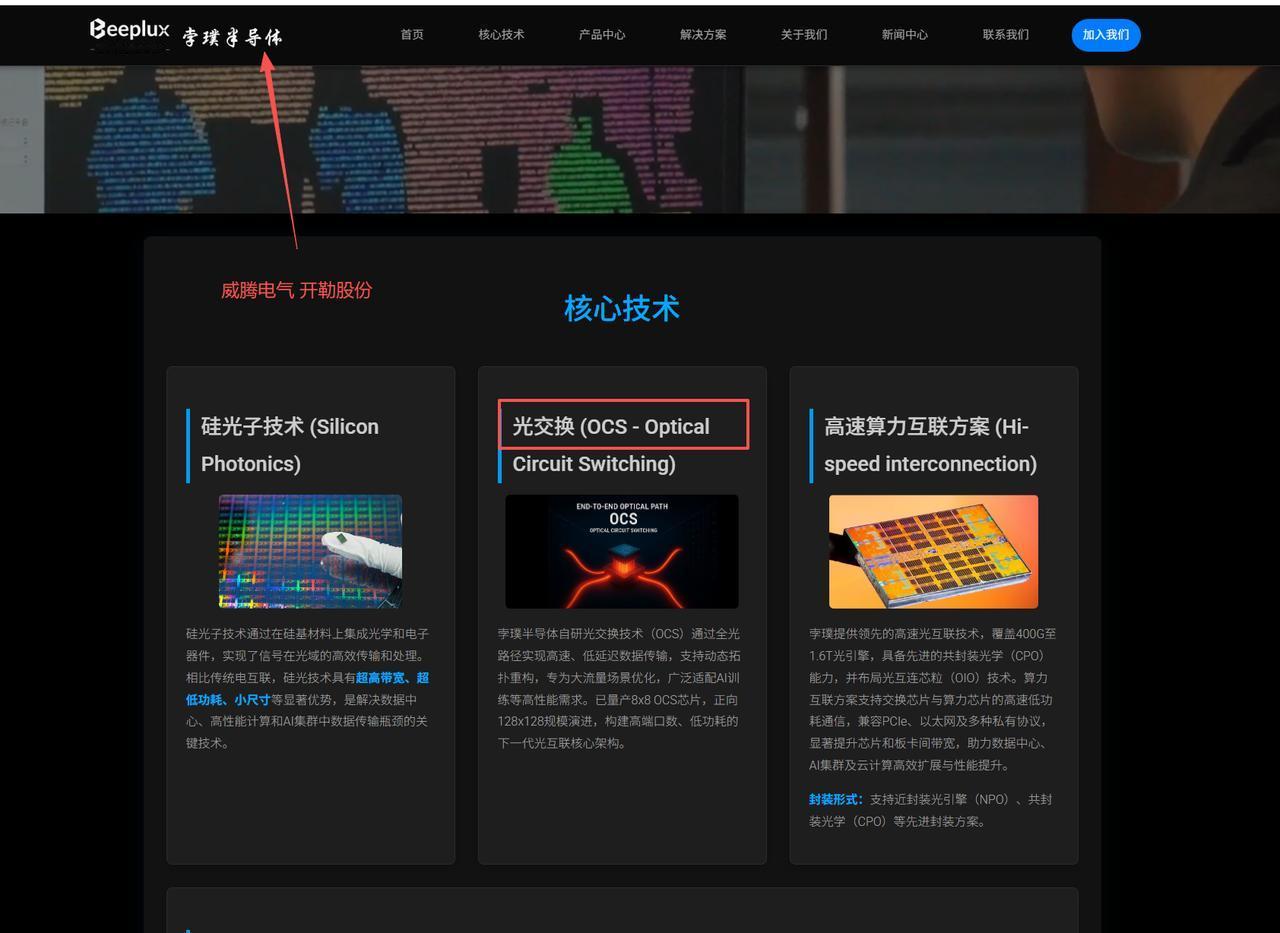
Task: Click the hero banner background image
Action: coord(640,140)
